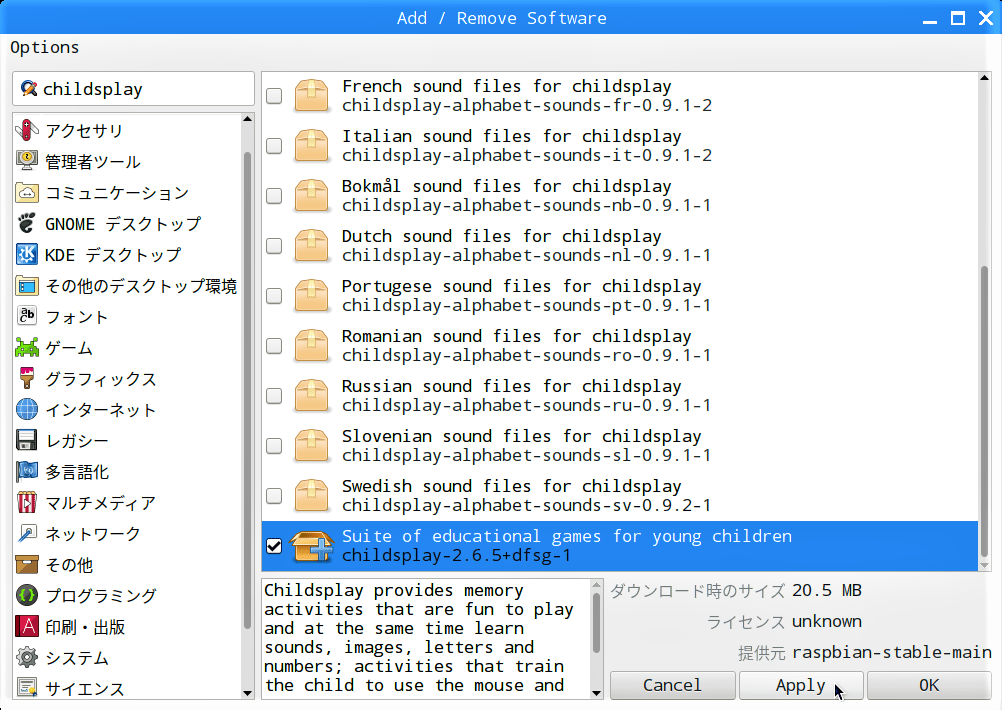The image size is (1002, 710).
Task: Select the レガシー floppy disk icon
Action: click(x=27, y=440)
